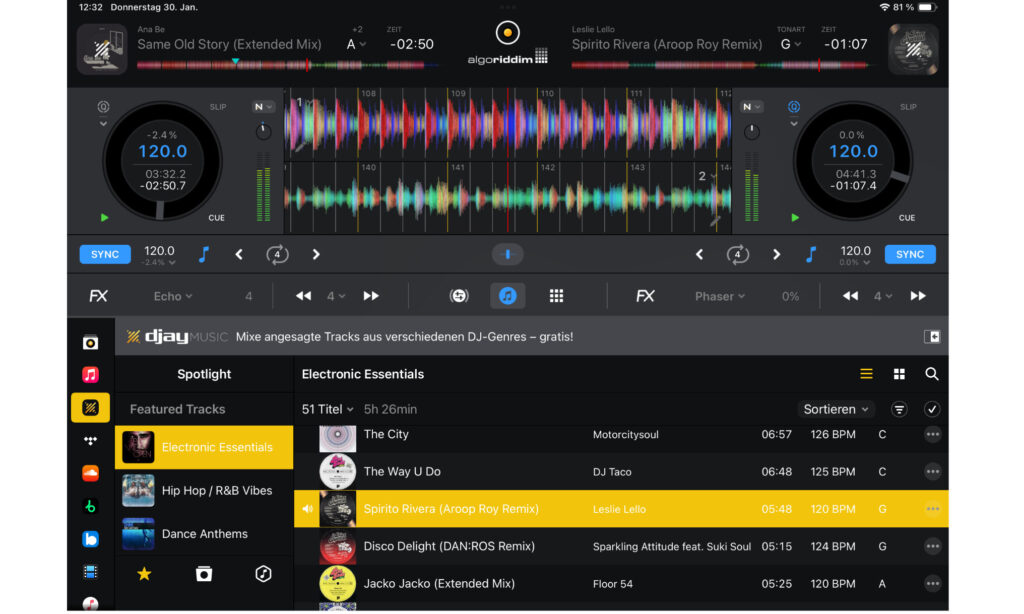The width and height of the screenshot is (1024, 614).
Task: Select Dance Anthems playlist
Action: [204, 534]
